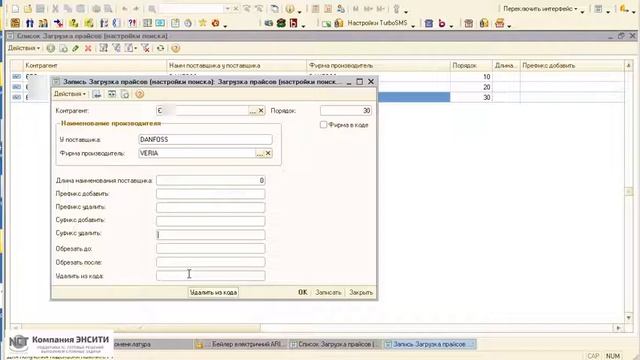The width and height of the screenshot is (640, 360).
Task: Click first icon after Действия in record dialog
Action: (97, 94)
